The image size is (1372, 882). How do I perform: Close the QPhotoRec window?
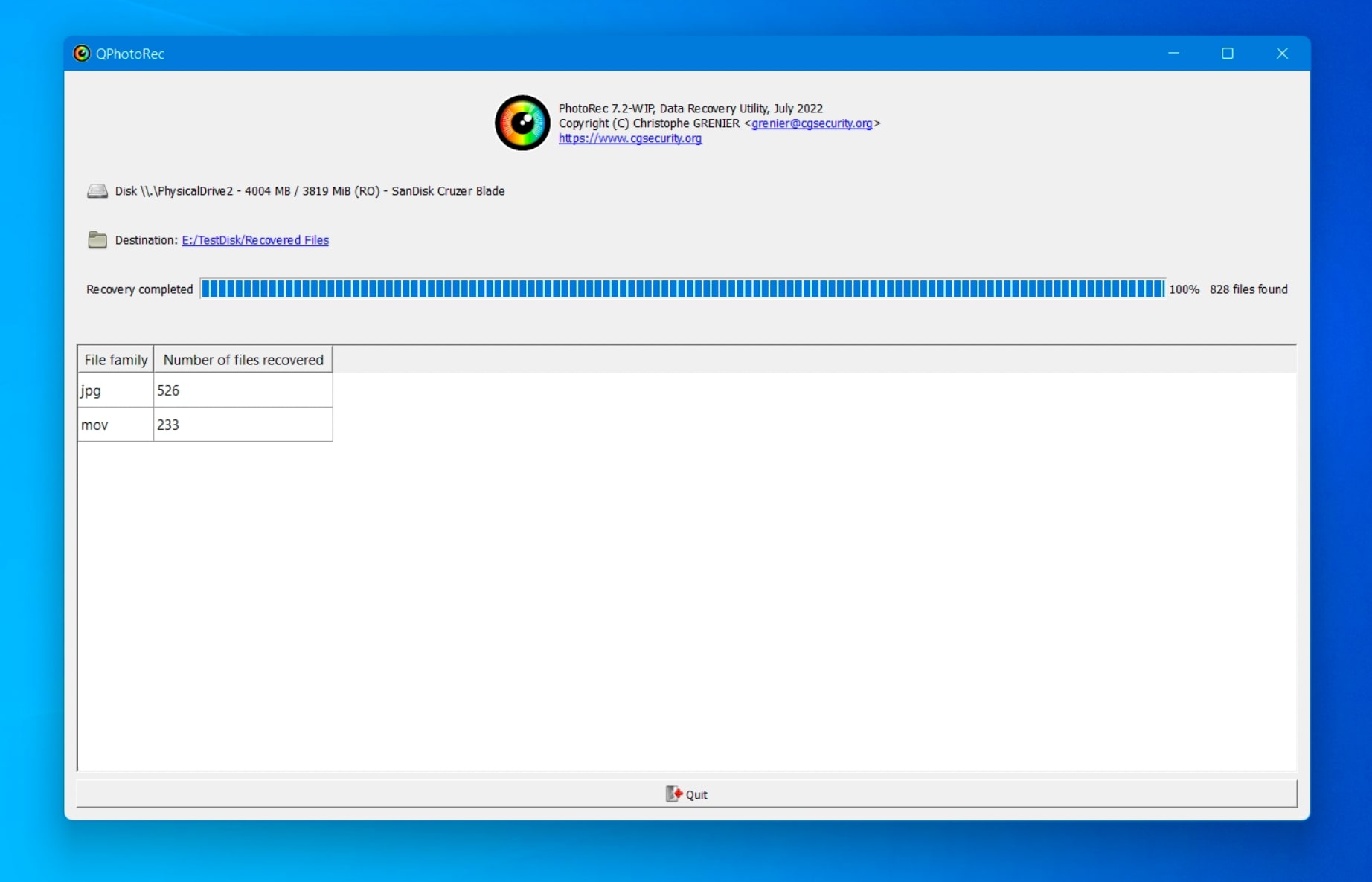point(1282,54)
